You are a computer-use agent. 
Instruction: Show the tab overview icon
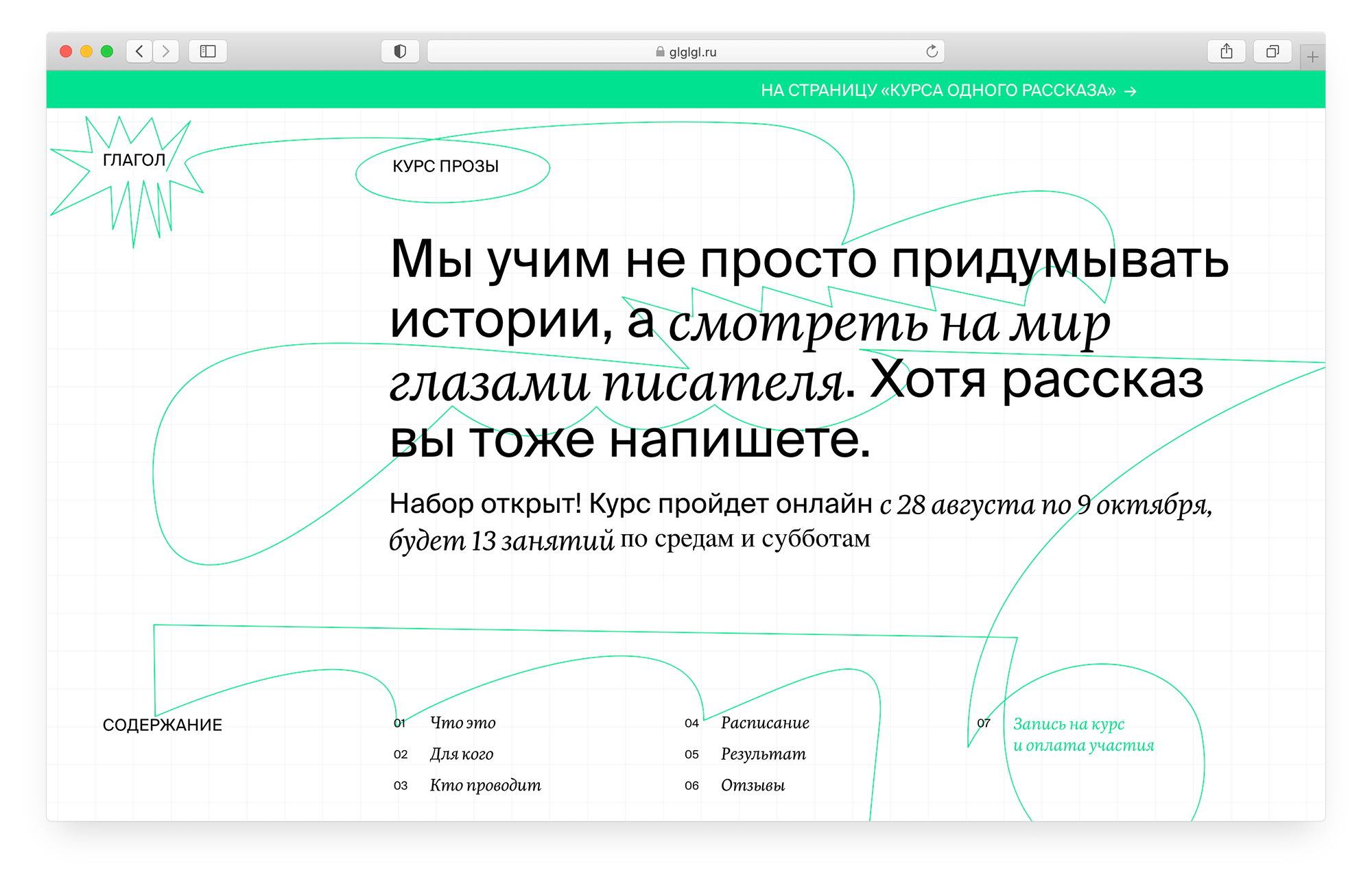tap(1273, 51)
